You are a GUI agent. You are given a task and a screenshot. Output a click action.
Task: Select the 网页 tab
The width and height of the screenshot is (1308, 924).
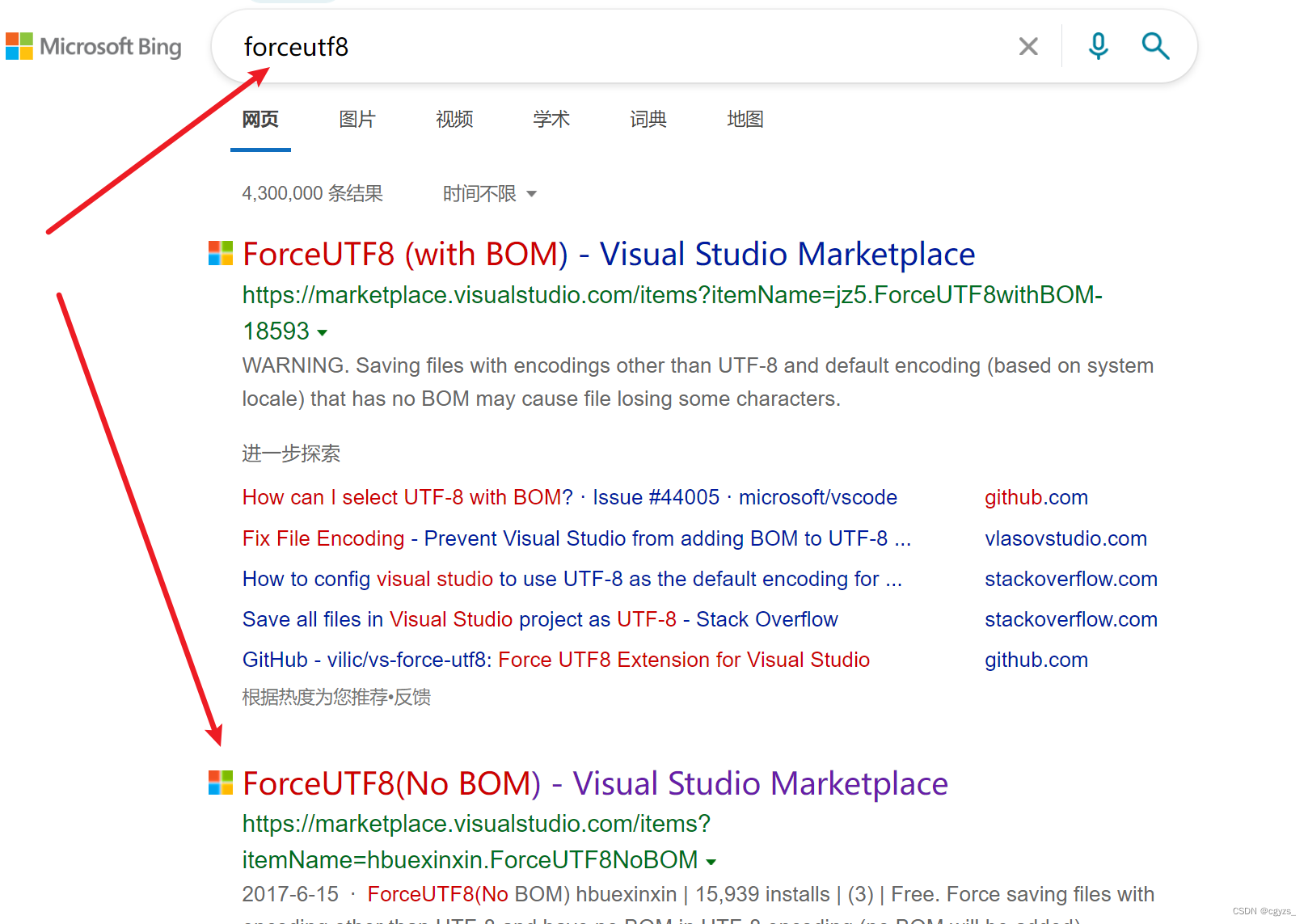(260, 120)
